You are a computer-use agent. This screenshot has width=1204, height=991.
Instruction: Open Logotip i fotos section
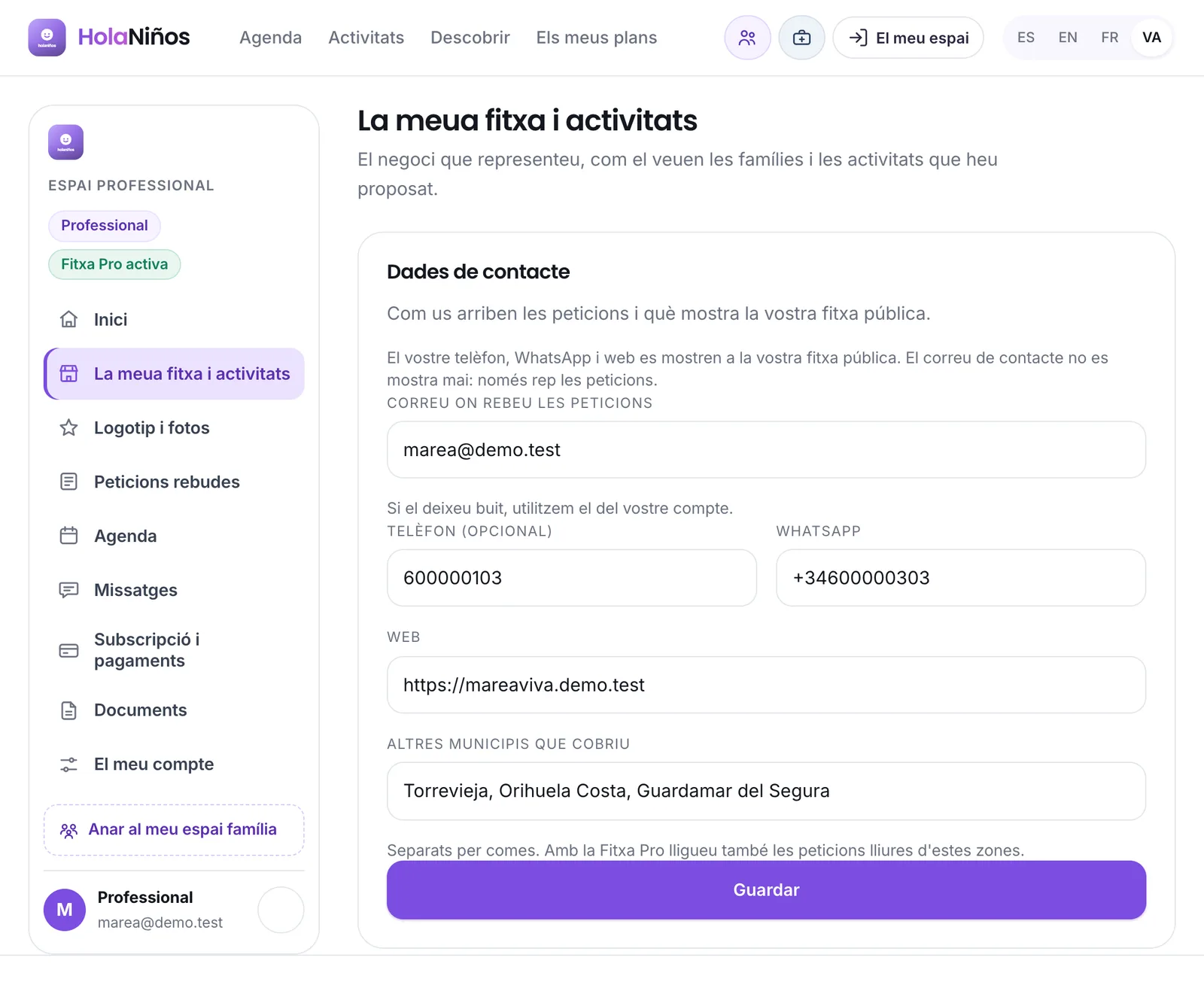click(x=174, y=427)
